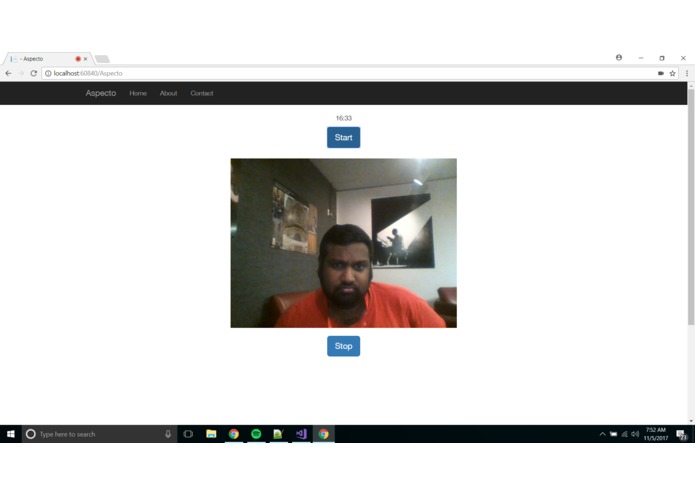Click the battery tray icon
695x494 pixels.
coord(613,434)
